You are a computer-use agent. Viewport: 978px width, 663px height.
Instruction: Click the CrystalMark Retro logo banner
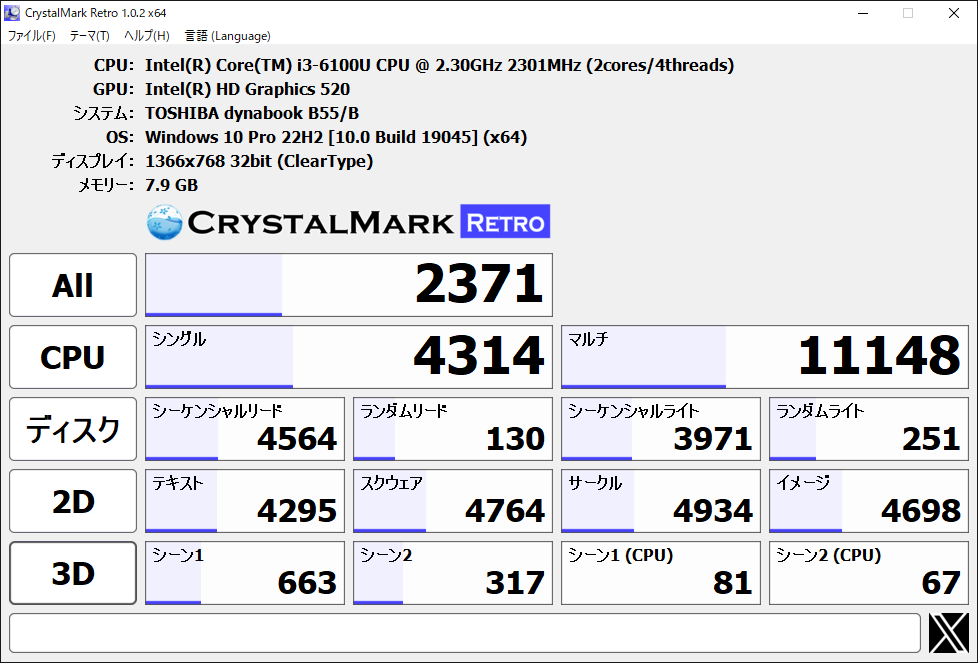pos(348,222)
